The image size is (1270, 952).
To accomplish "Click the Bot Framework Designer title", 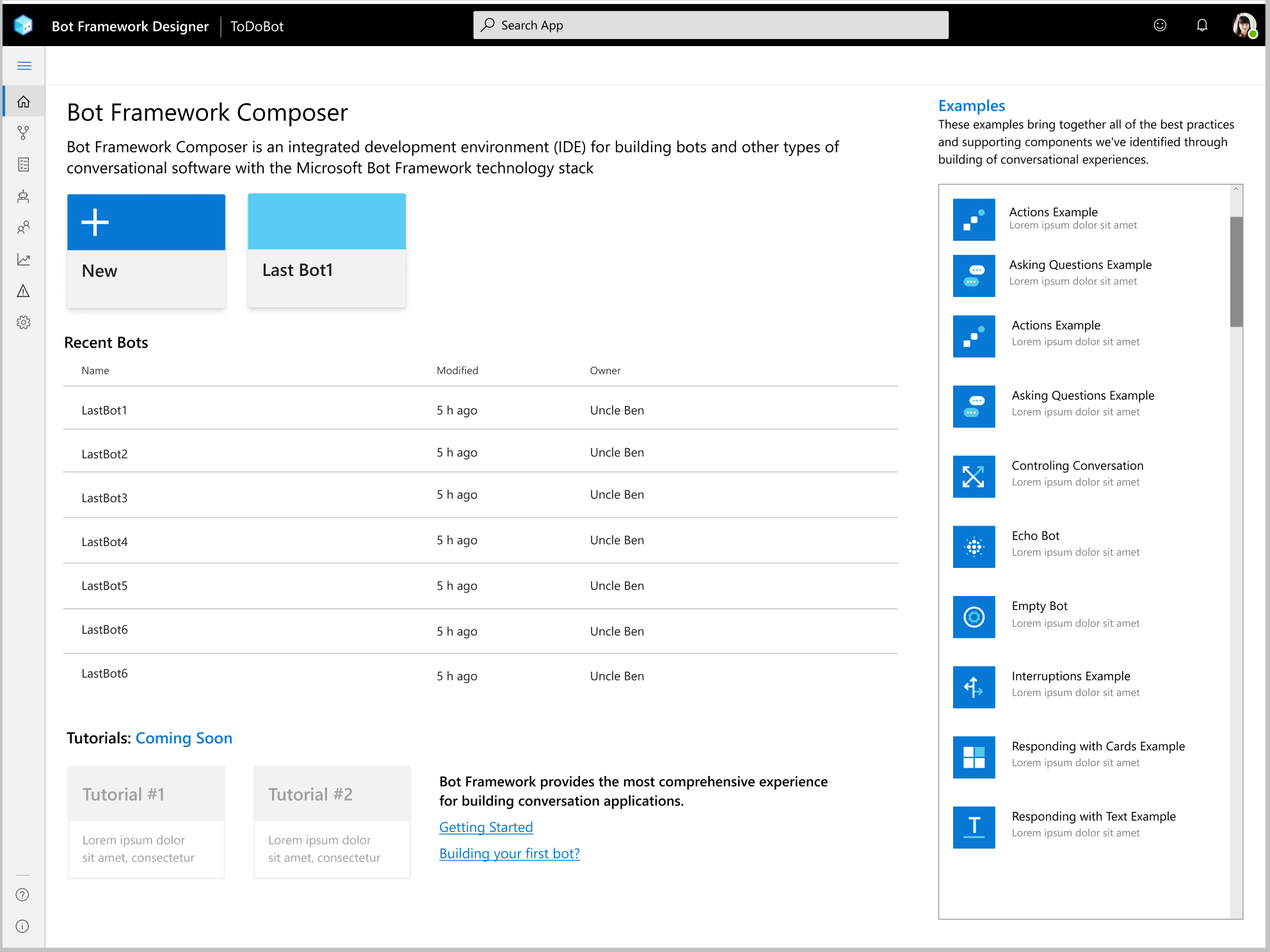I will tap(130, 26).
